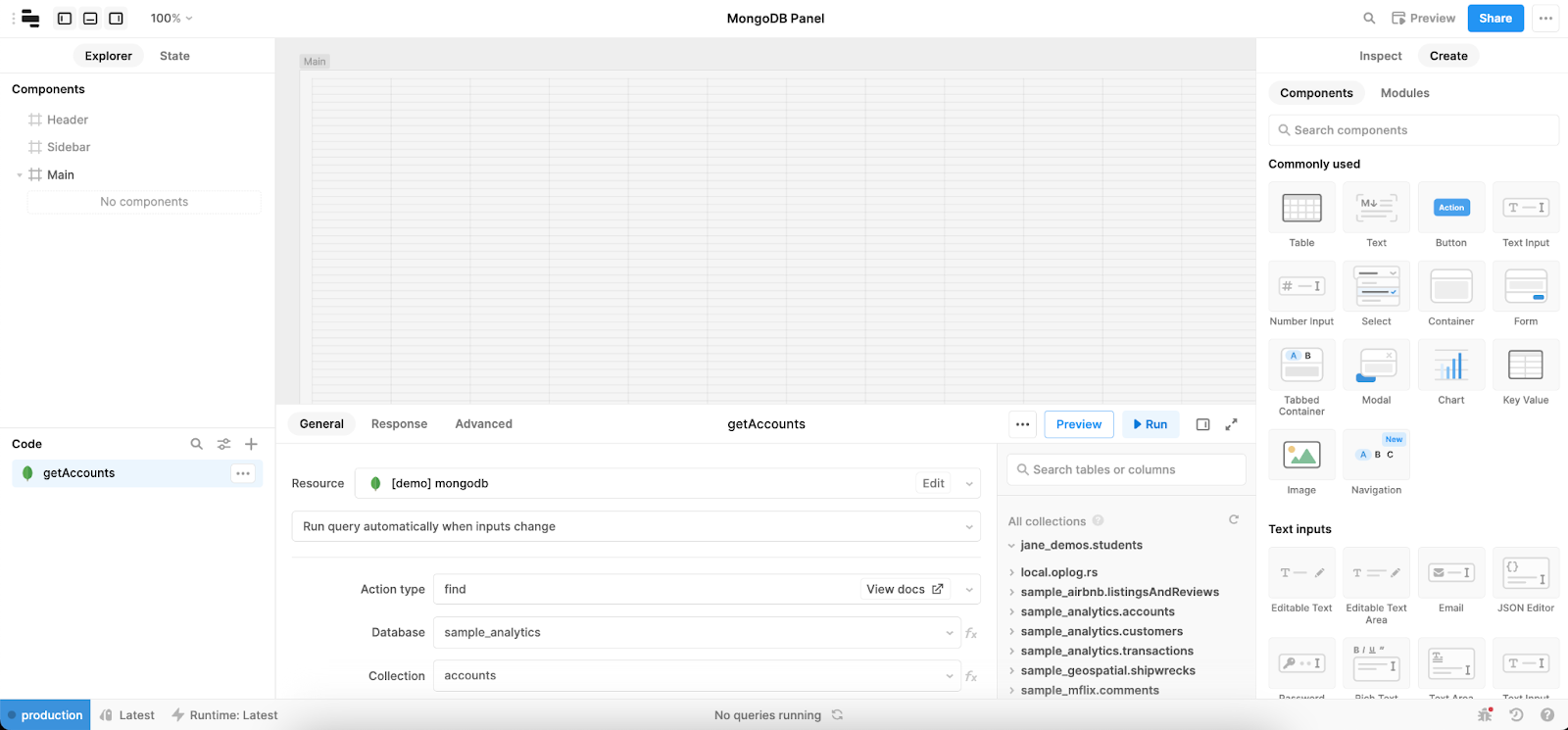Open the Retool main menu logo

pyautogui.click(x=30, y=18)
